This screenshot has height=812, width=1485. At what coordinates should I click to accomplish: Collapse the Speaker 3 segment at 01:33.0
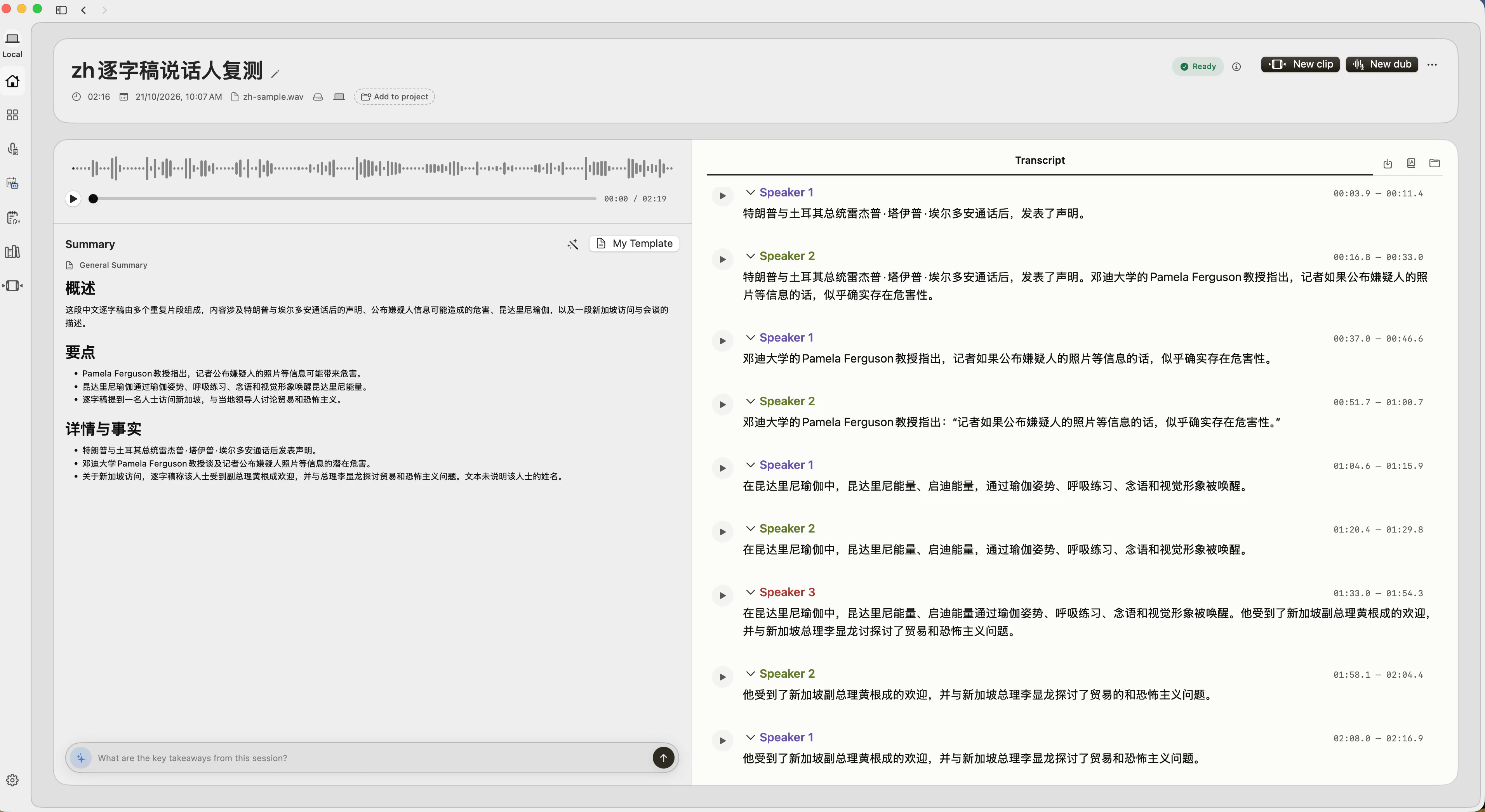751,592
